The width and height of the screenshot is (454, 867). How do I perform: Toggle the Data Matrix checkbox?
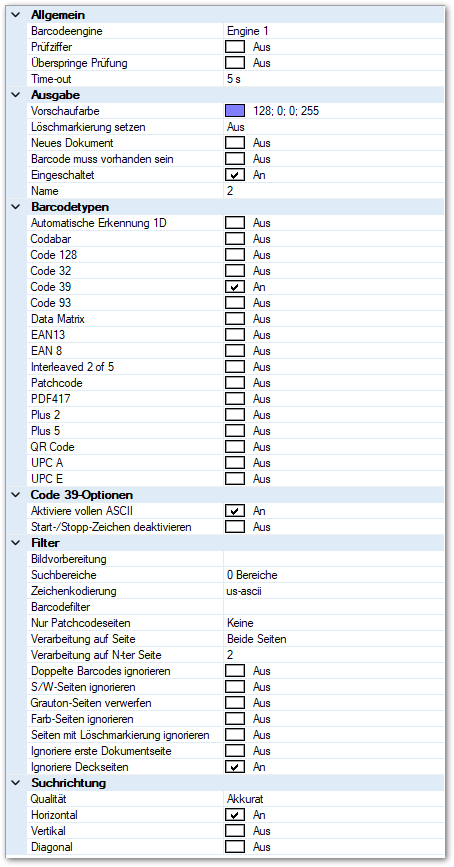[x=235, y=319]
